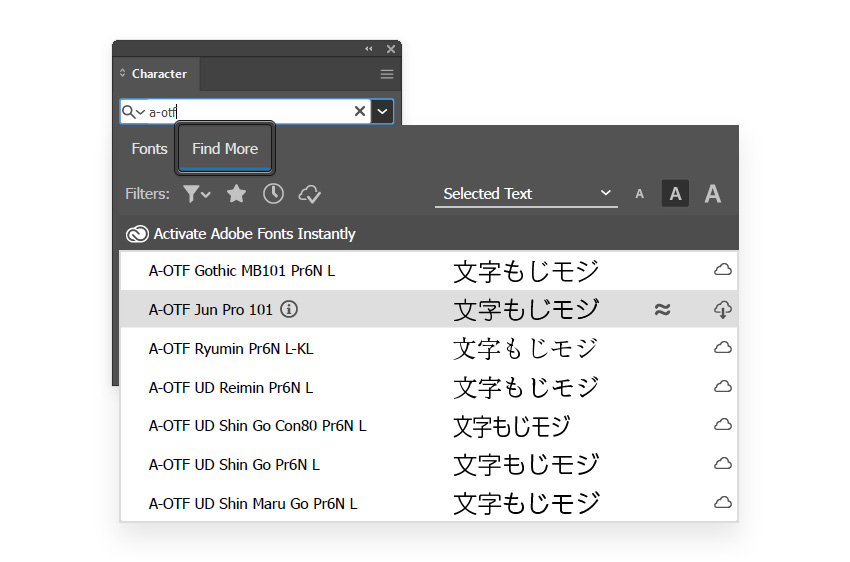
Task: Close the Character panel
Action: (391, 49)
